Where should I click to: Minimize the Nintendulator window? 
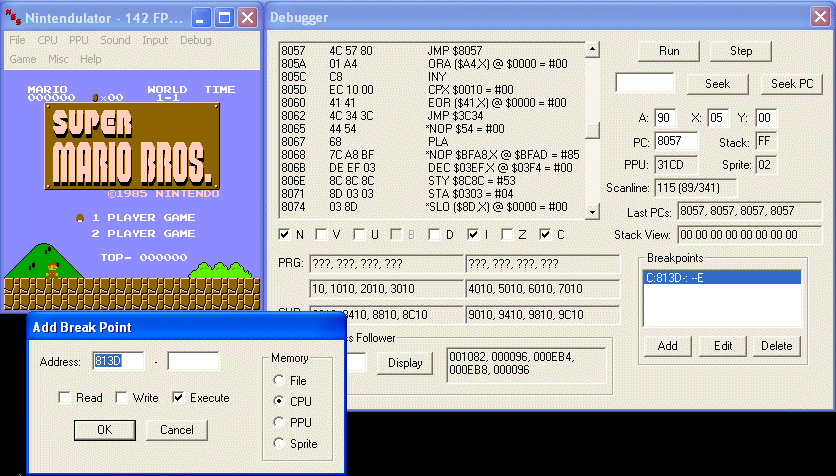point(200,18)
